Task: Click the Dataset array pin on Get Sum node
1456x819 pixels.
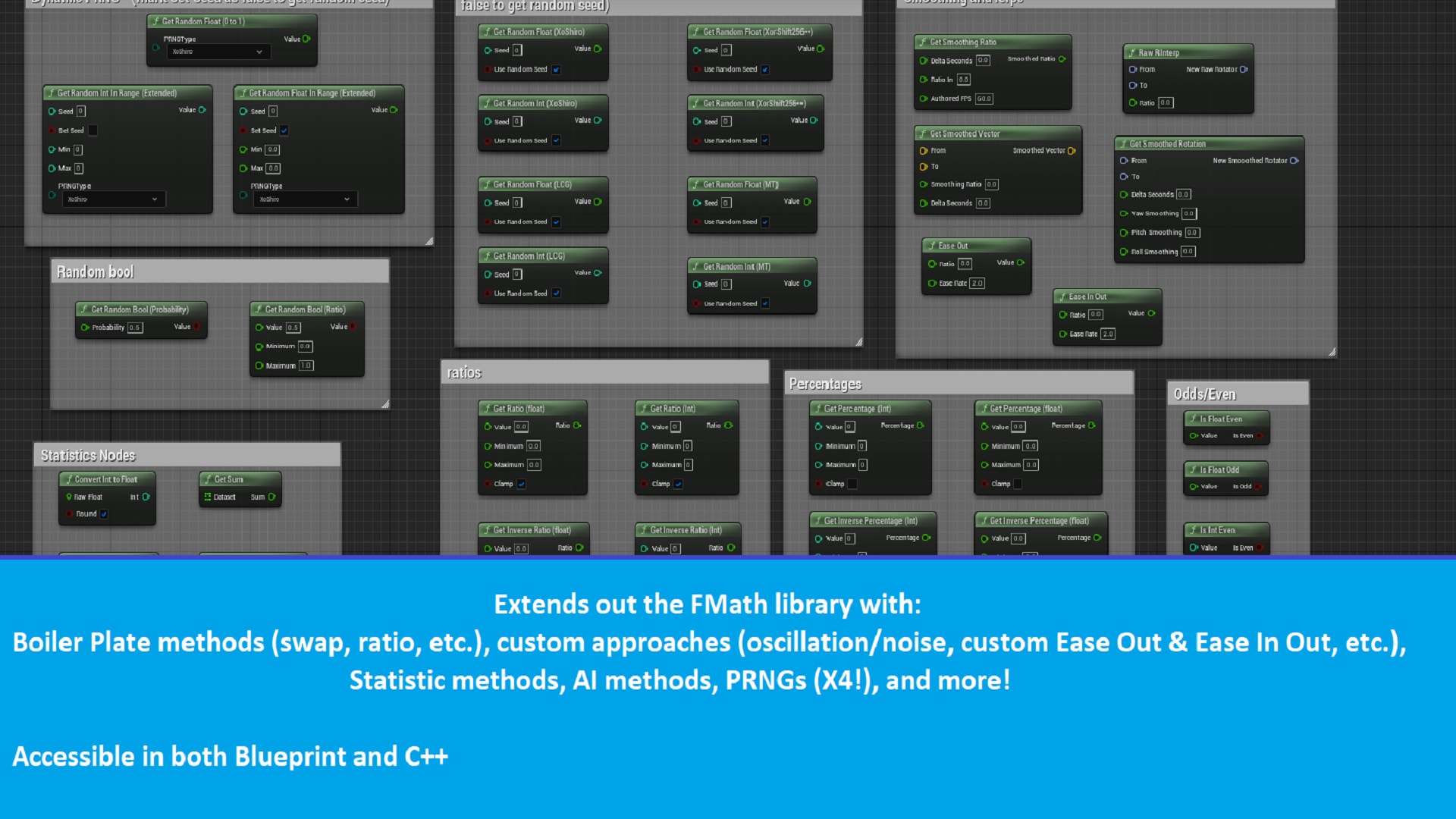Action: pos(207,497)
